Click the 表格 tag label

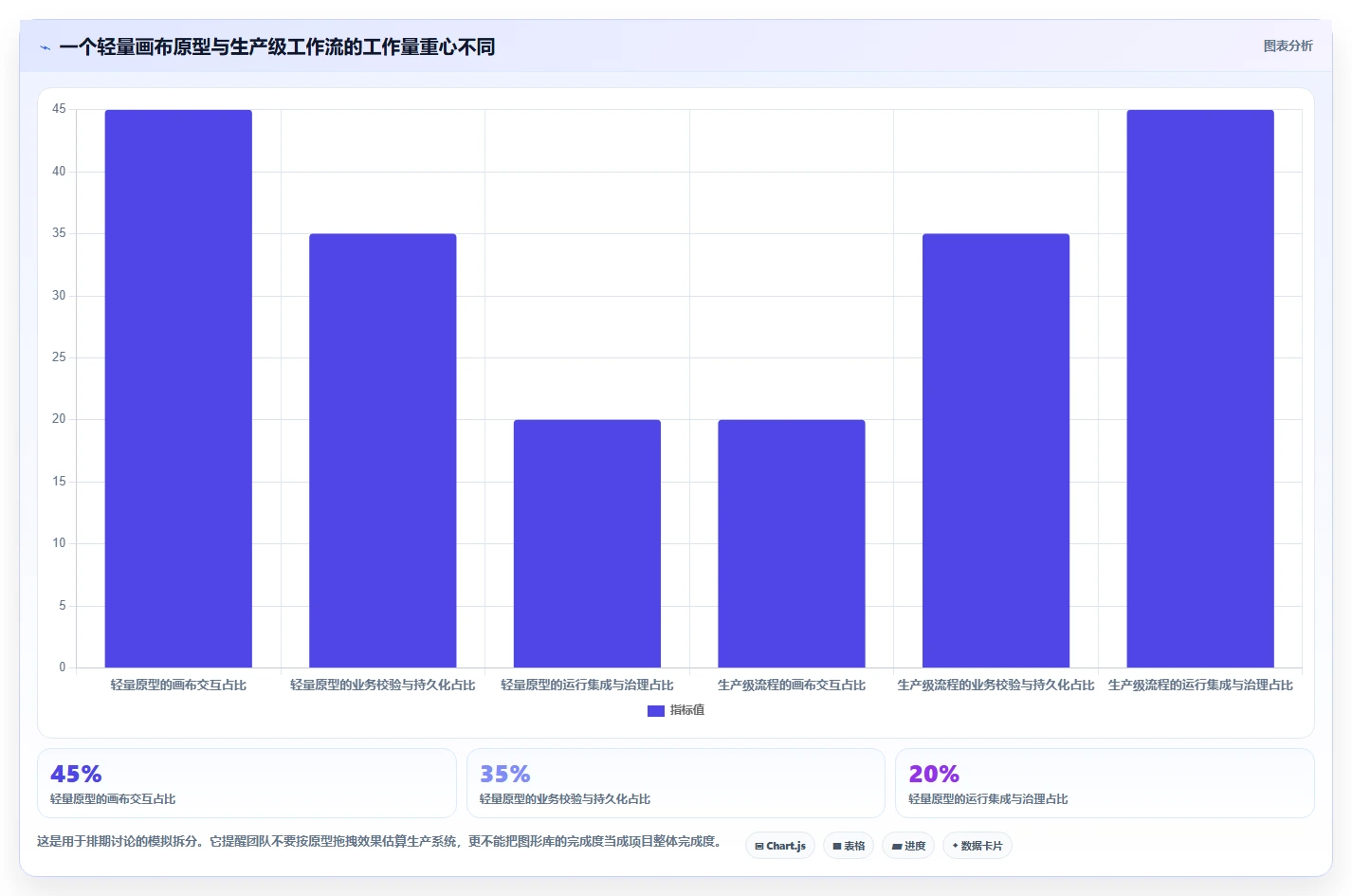pyautogui.click(x=854, y=846)
